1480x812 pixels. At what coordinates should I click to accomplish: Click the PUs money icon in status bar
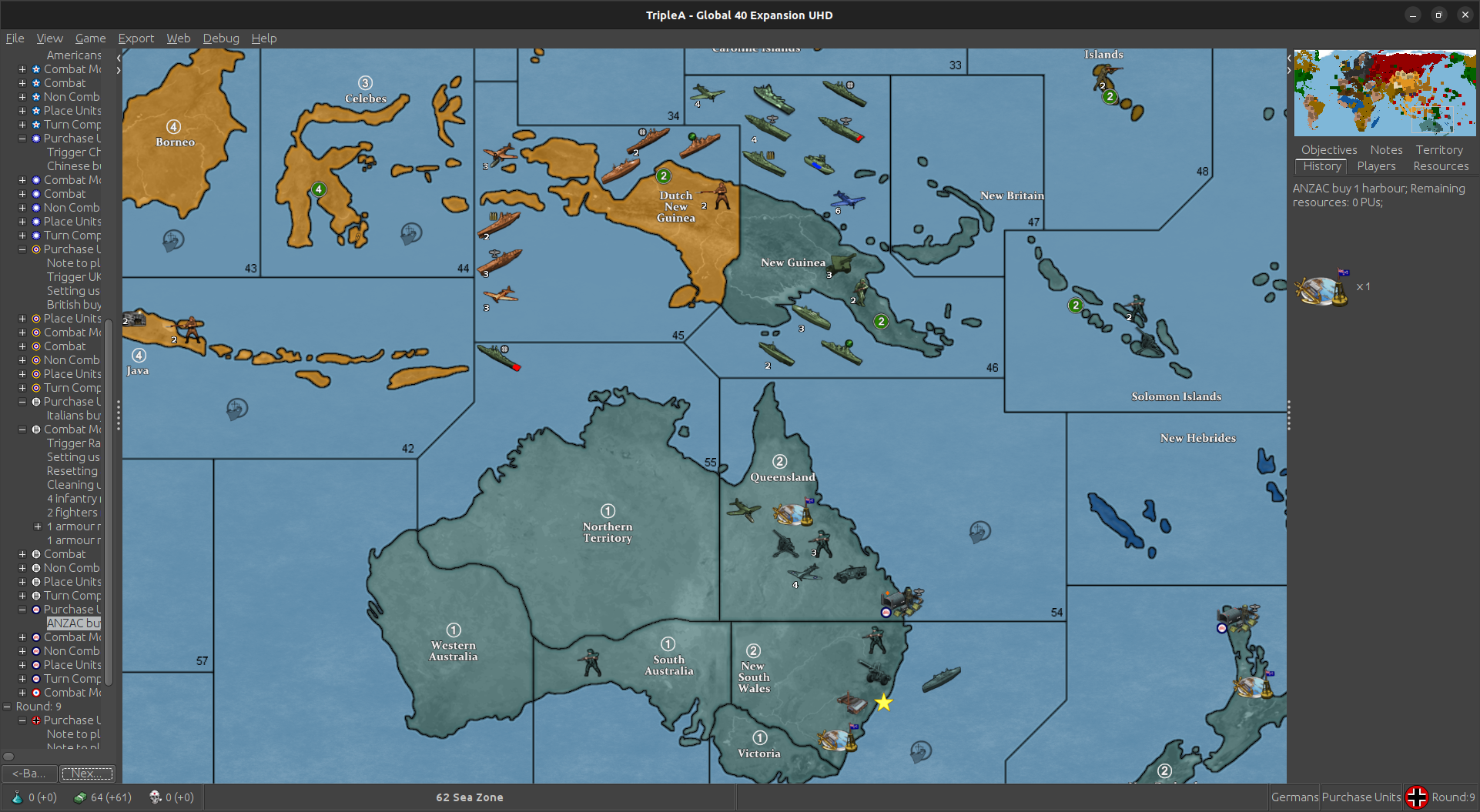coord(80,797)
